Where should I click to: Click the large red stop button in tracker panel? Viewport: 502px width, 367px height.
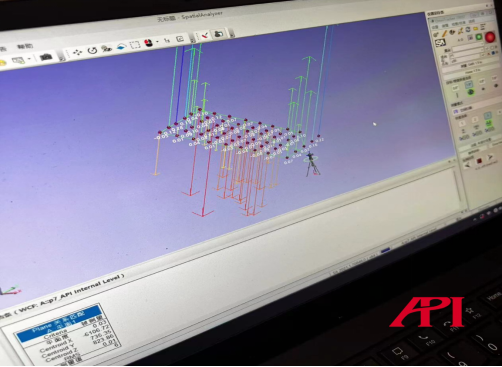(x=490, y=37)
